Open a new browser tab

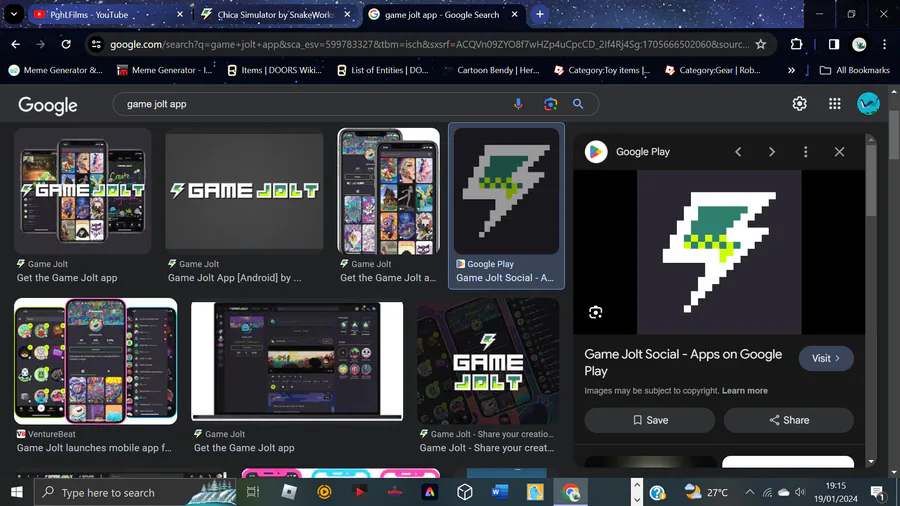coord(540,14)
